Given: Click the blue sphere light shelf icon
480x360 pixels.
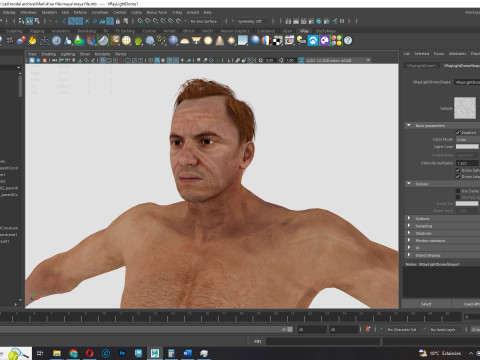Looking at the screenshot, I should (x=173, y=41).
